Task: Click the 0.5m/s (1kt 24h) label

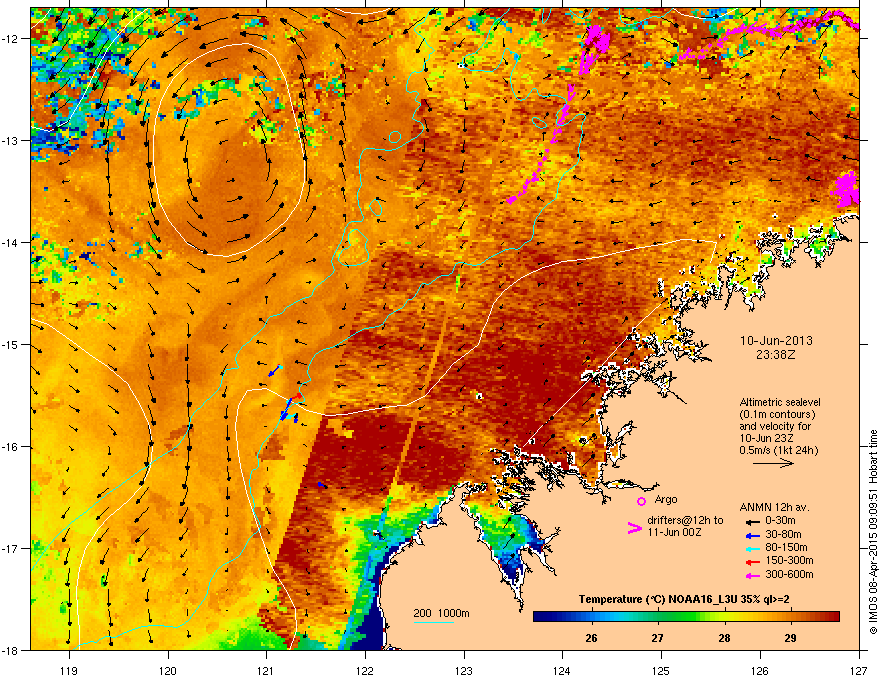Action: [x=778, y=450]
